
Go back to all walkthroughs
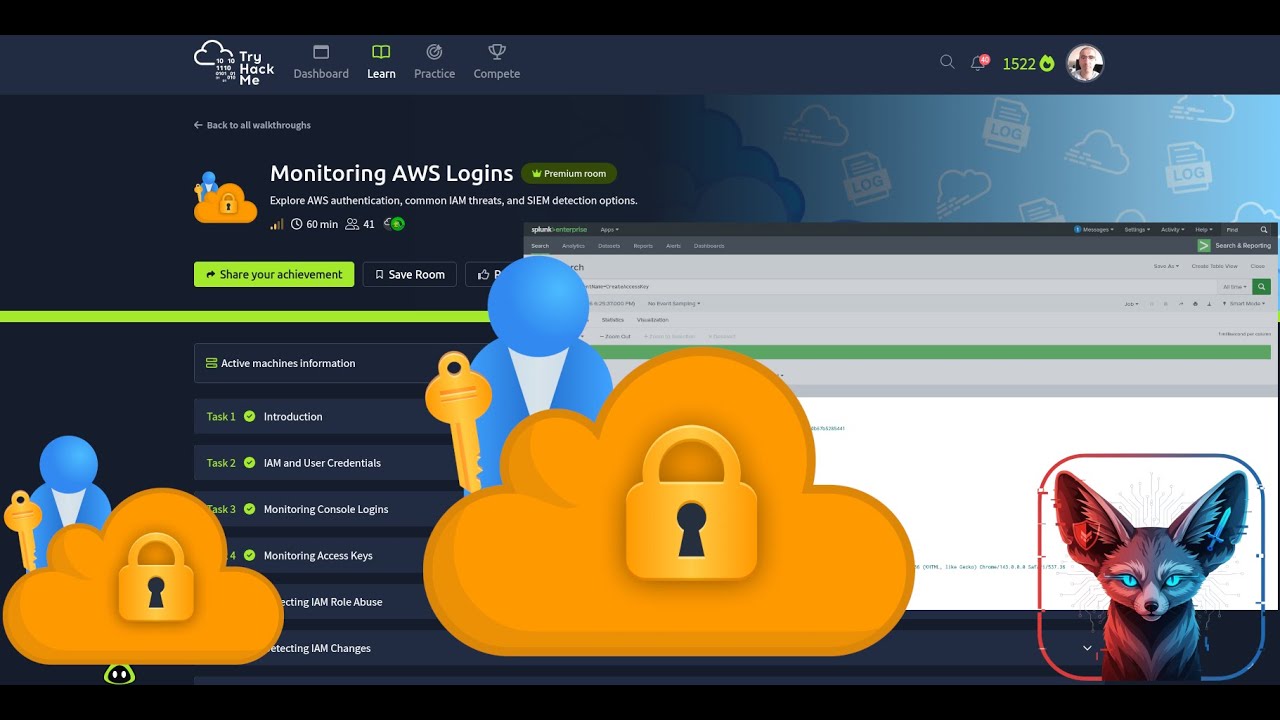pos(252,125)
